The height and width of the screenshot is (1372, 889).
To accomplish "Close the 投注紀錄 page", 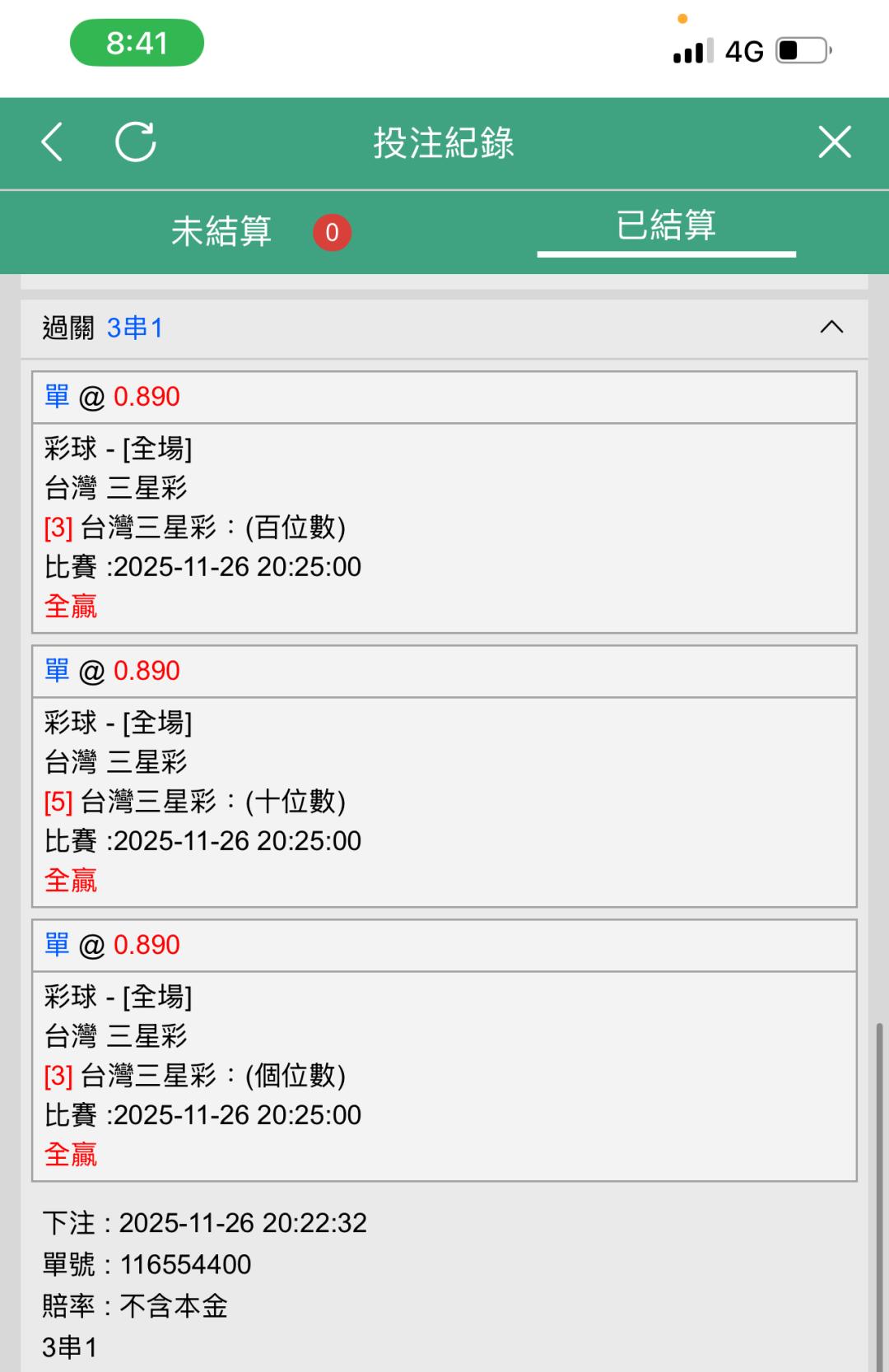I will [x=834, y=142].
